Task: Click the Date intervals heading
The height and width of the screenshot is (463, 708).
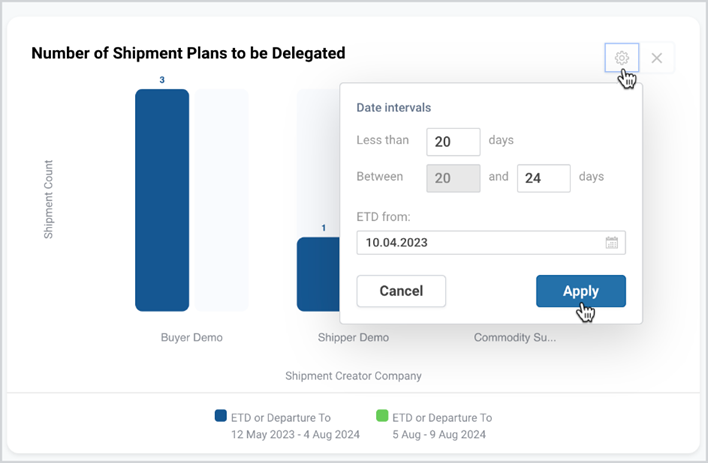Action: pos(394,108)
